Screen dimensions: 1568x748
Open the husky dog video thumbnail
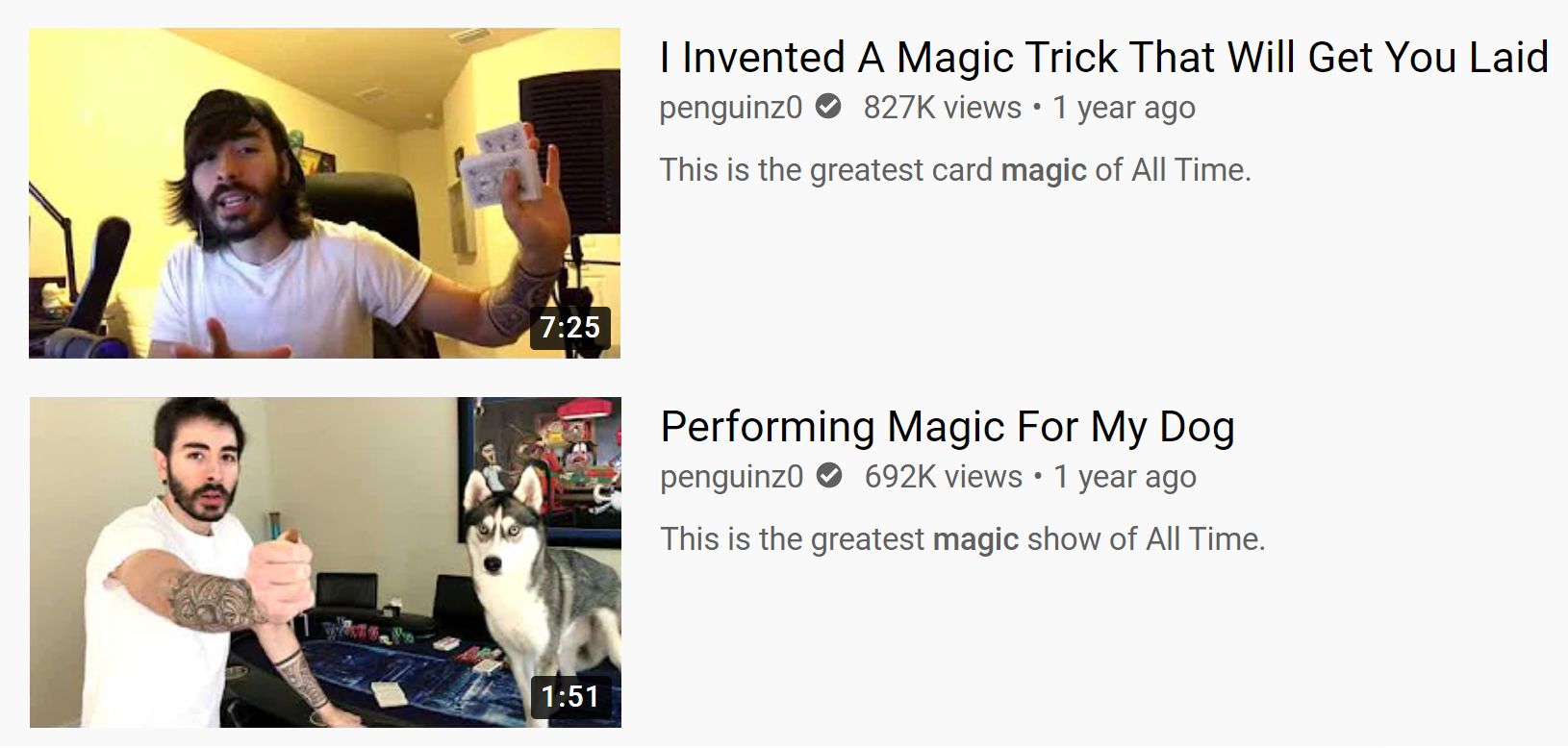325,562
